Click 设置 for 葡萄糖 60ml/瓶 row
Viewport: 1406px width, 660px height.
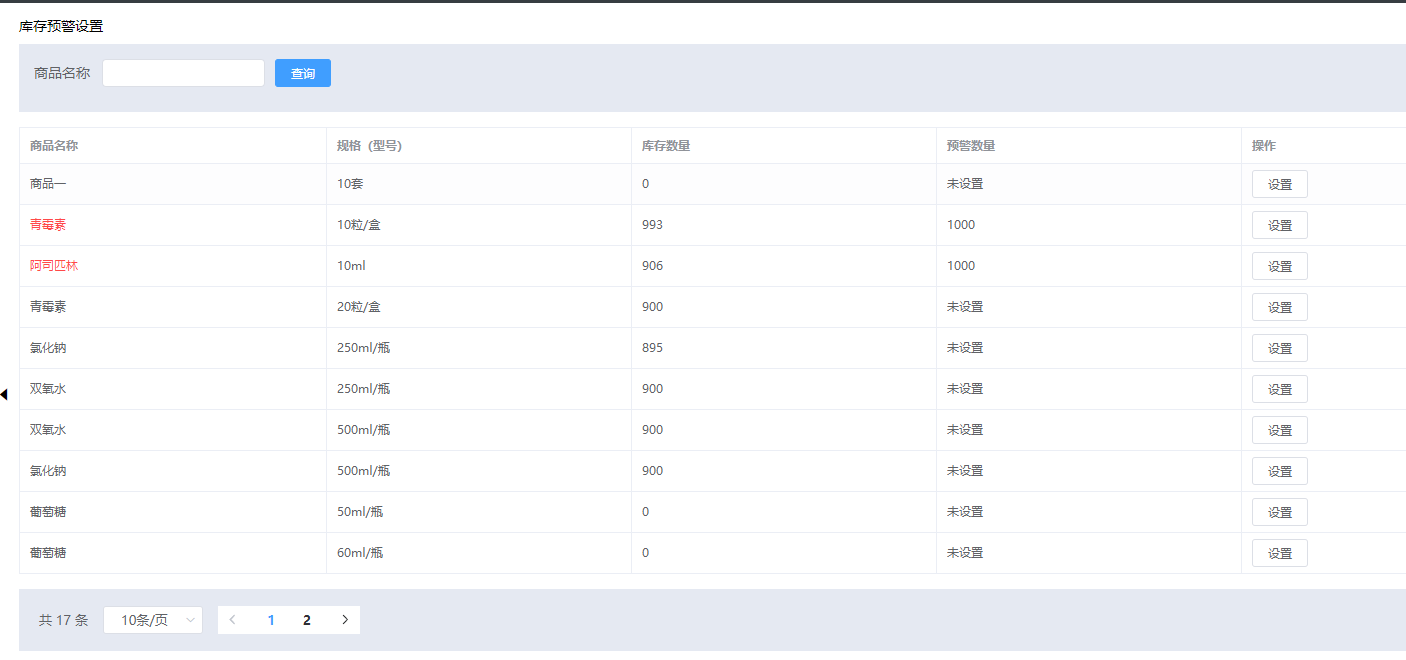1279,553
